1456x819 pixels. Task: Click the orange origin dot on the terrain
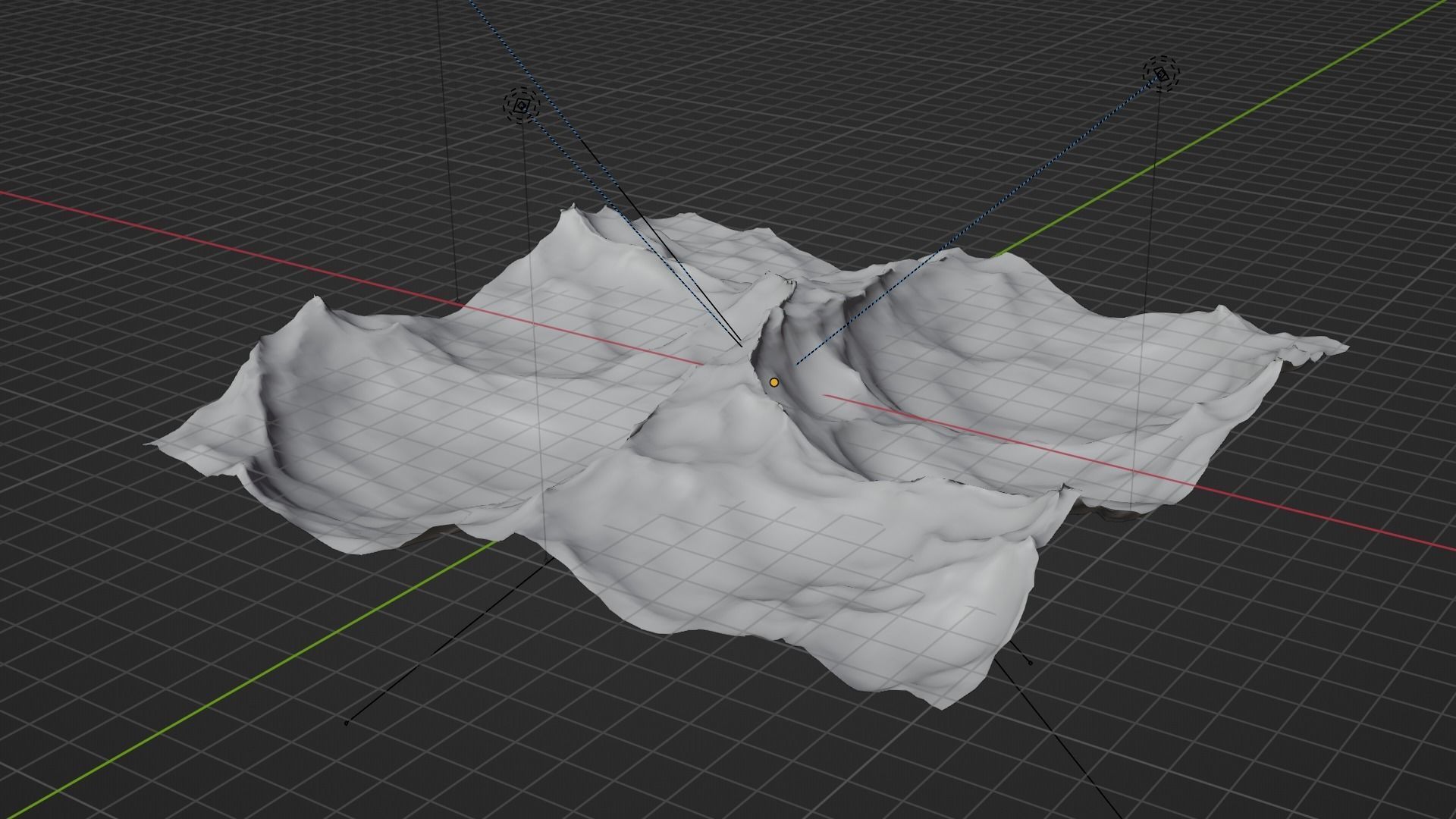click(x=773, y=383)
